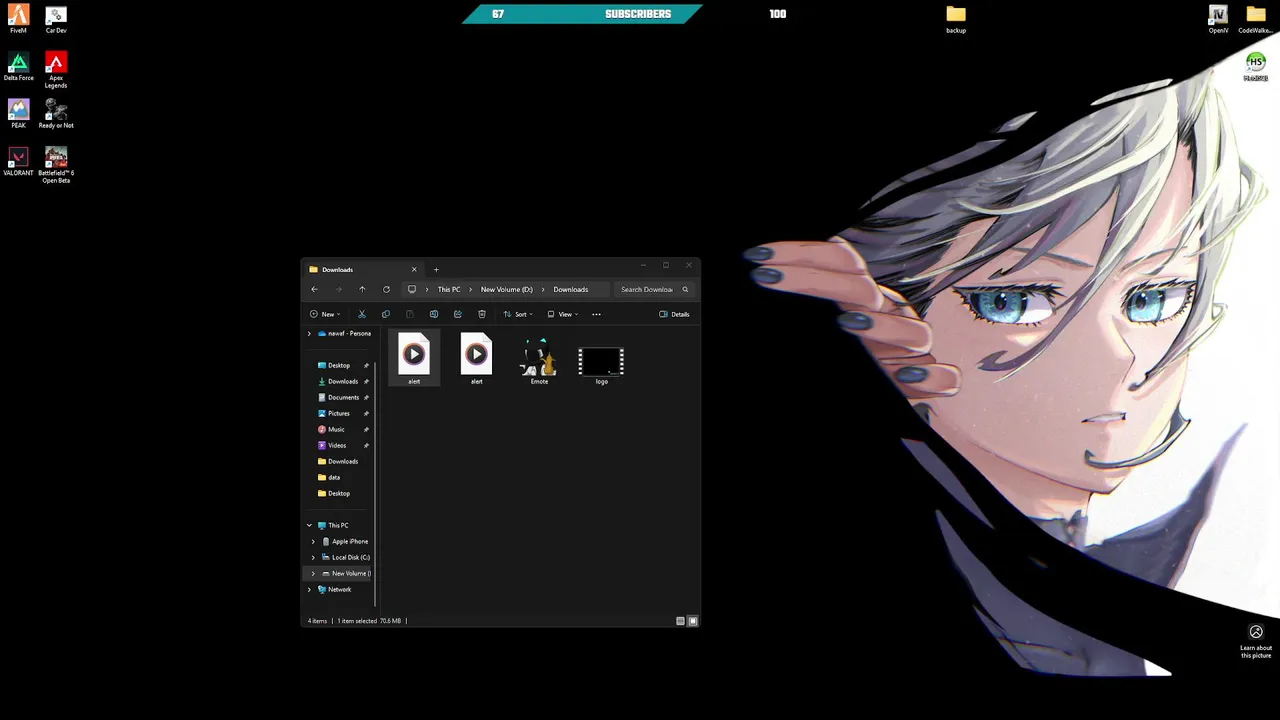Viewport: 1280px width, 720px height.
Task: Click Downloads in the breadcrumb
Action: (x=571, y=289)
